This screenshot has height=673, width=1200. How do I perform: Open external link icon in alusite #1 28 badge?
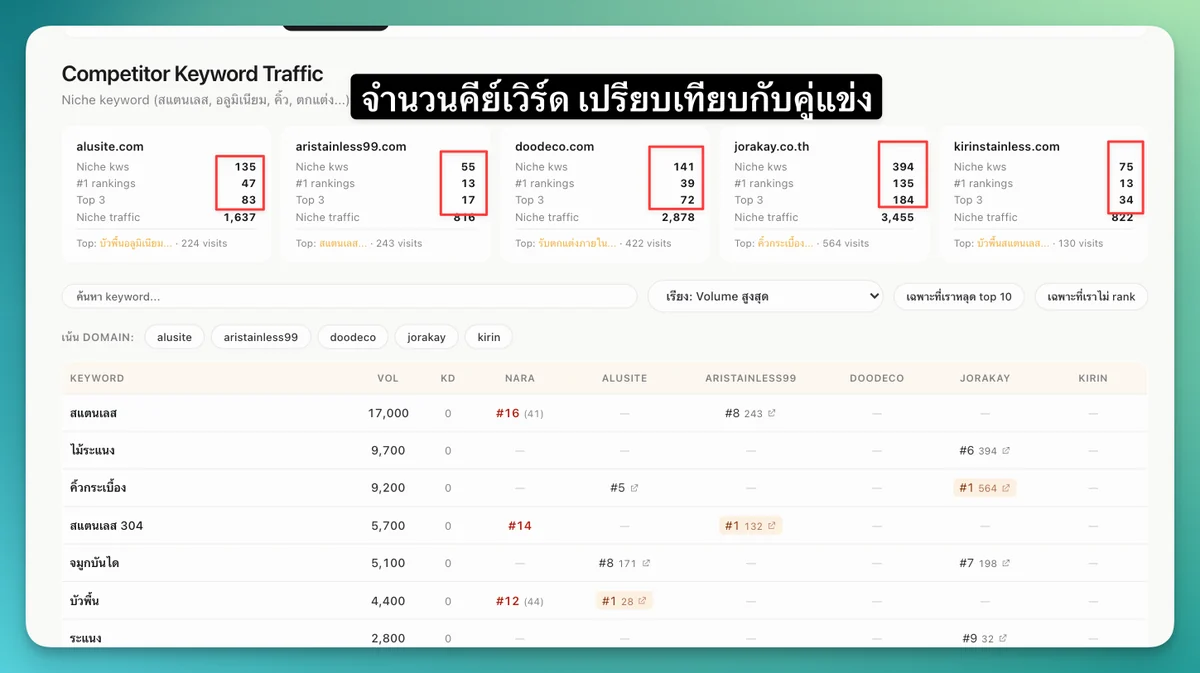[x=642, y=601]
